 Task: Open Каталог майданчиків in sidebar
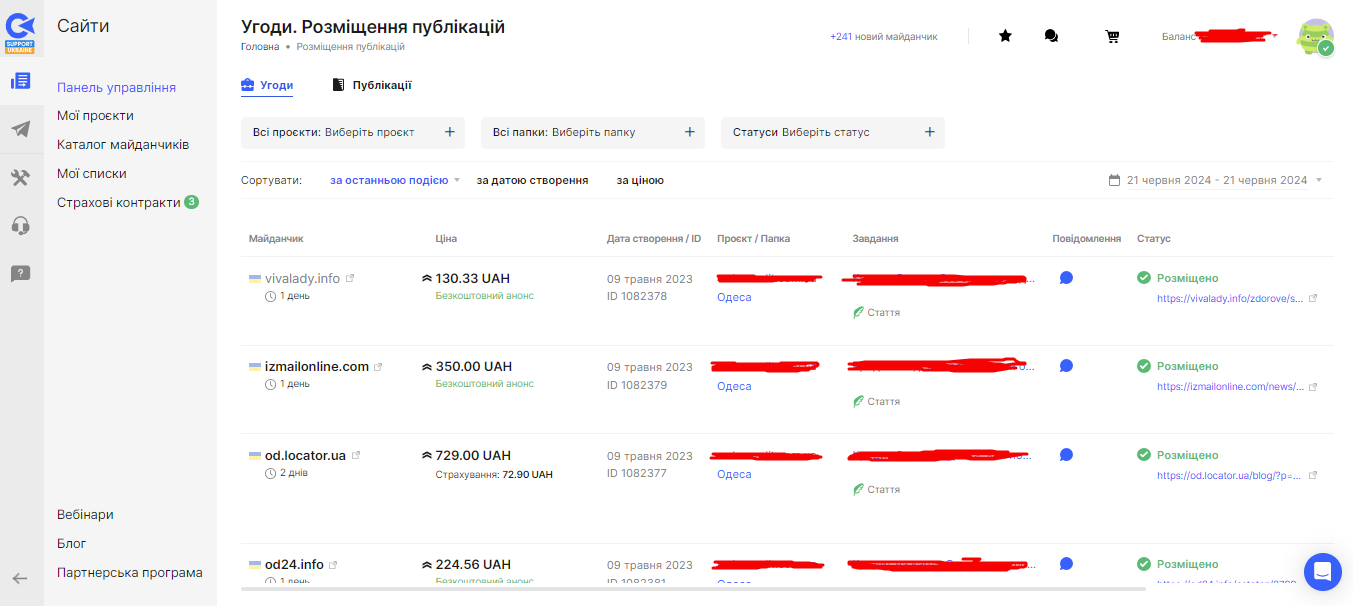pyautogui.click(x=123, y=145)
